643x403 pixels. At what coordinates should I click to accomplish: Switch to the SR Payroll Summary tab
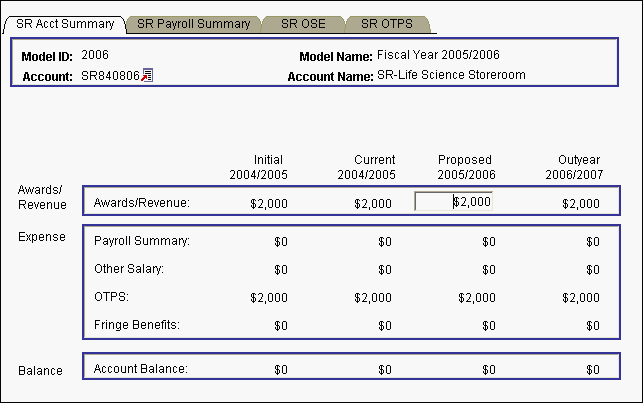click(x=193, y=24)
